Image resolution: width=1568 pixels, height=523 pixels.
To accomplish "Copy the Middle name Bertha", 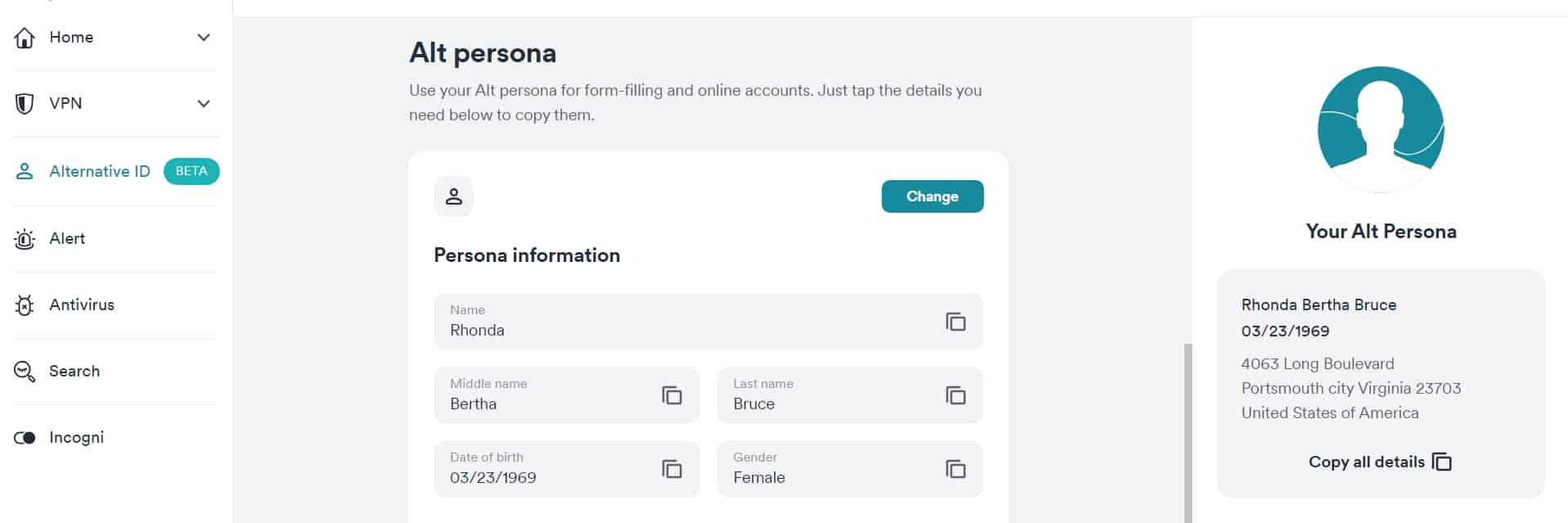I will (x=672, y=395).
